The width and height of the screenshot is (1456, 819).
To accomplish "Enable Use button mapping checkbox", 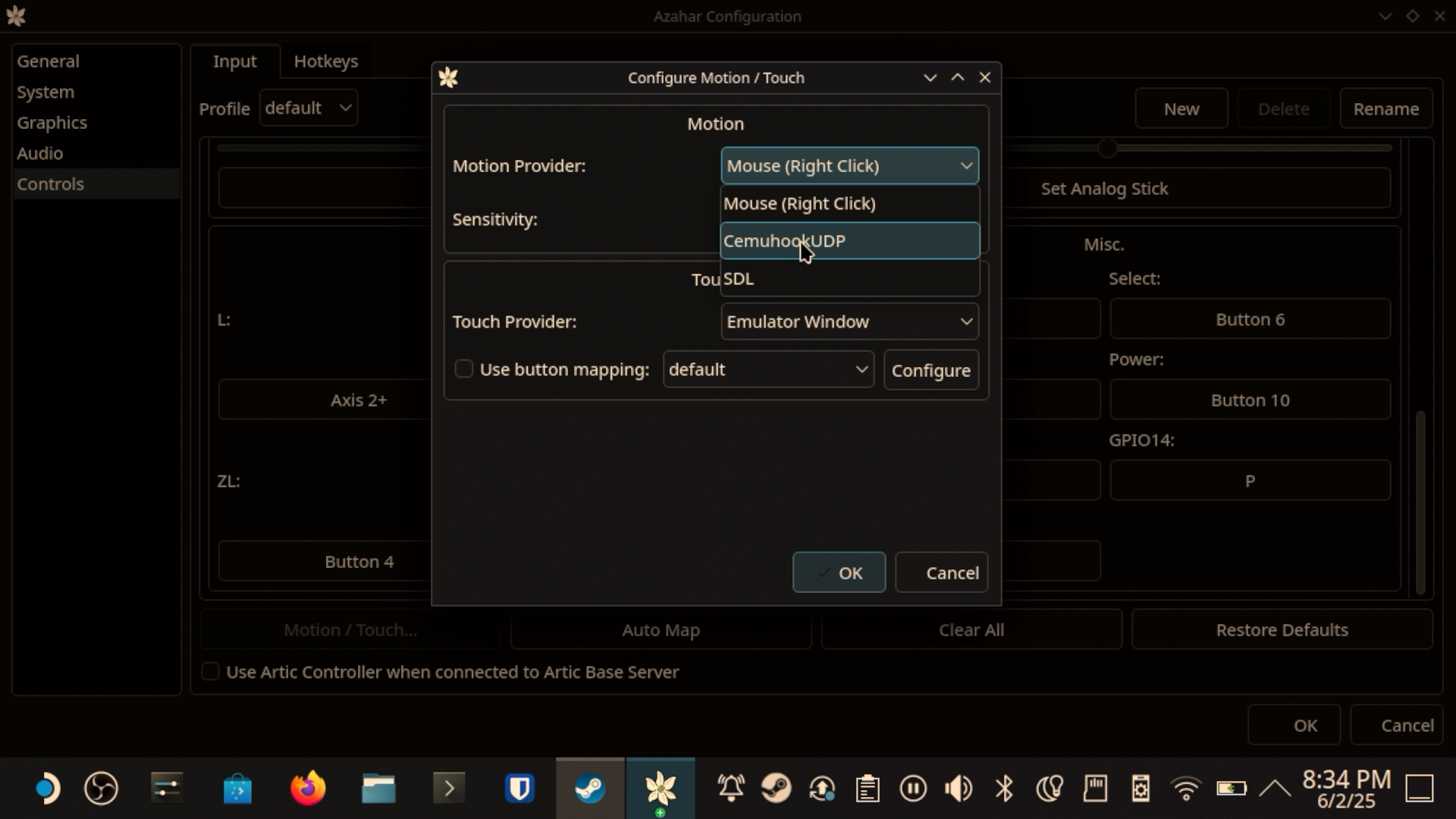I will [464, 369].
